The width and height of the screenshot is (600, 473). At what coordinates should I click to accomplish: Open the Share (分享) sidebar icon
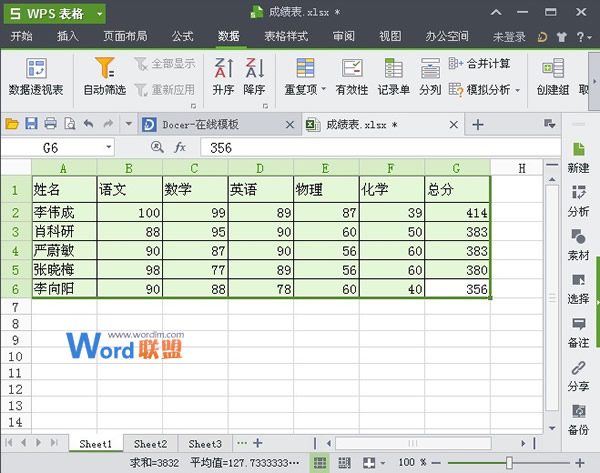[578, 375]
